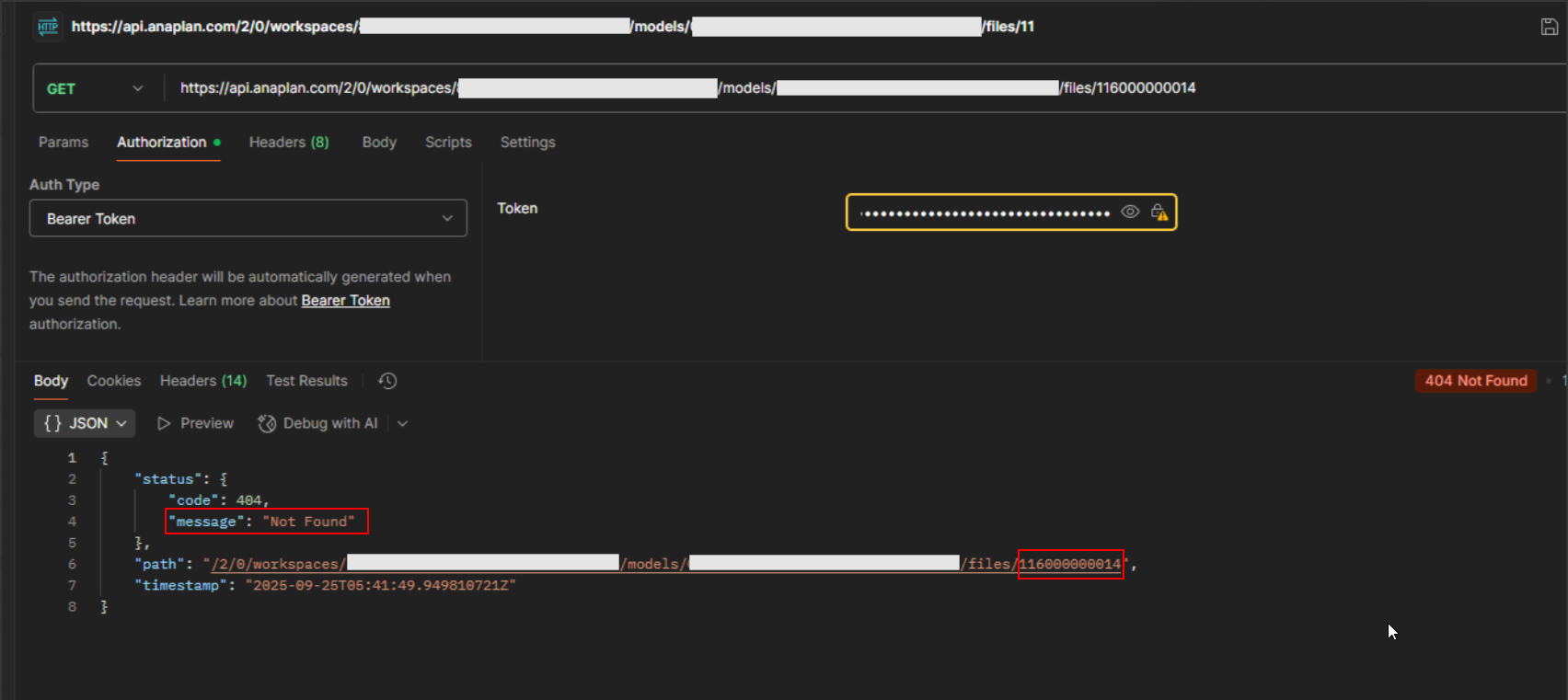1568x700 pixels.
Task: Open the response history clock icon
Action: tap(387, 381)
